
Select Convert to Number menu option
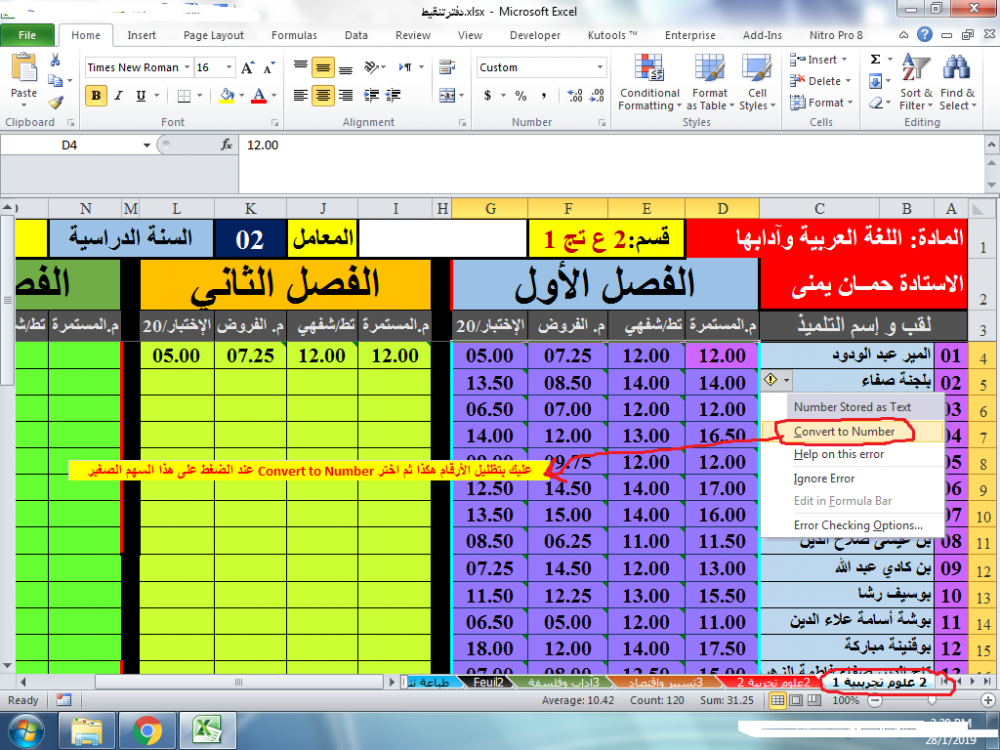pyautogui.click(x=844, y=431)
